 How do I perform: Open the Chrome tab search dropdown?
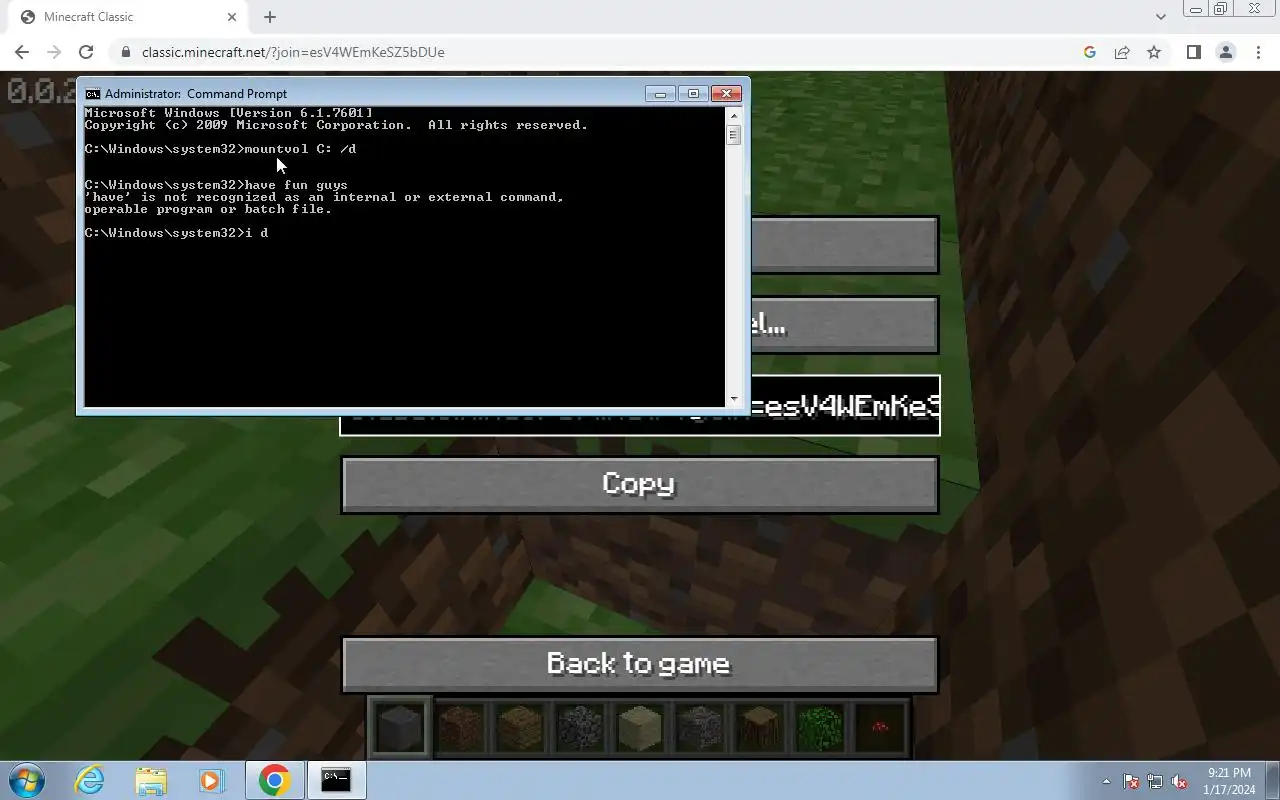pos(1160,17)
